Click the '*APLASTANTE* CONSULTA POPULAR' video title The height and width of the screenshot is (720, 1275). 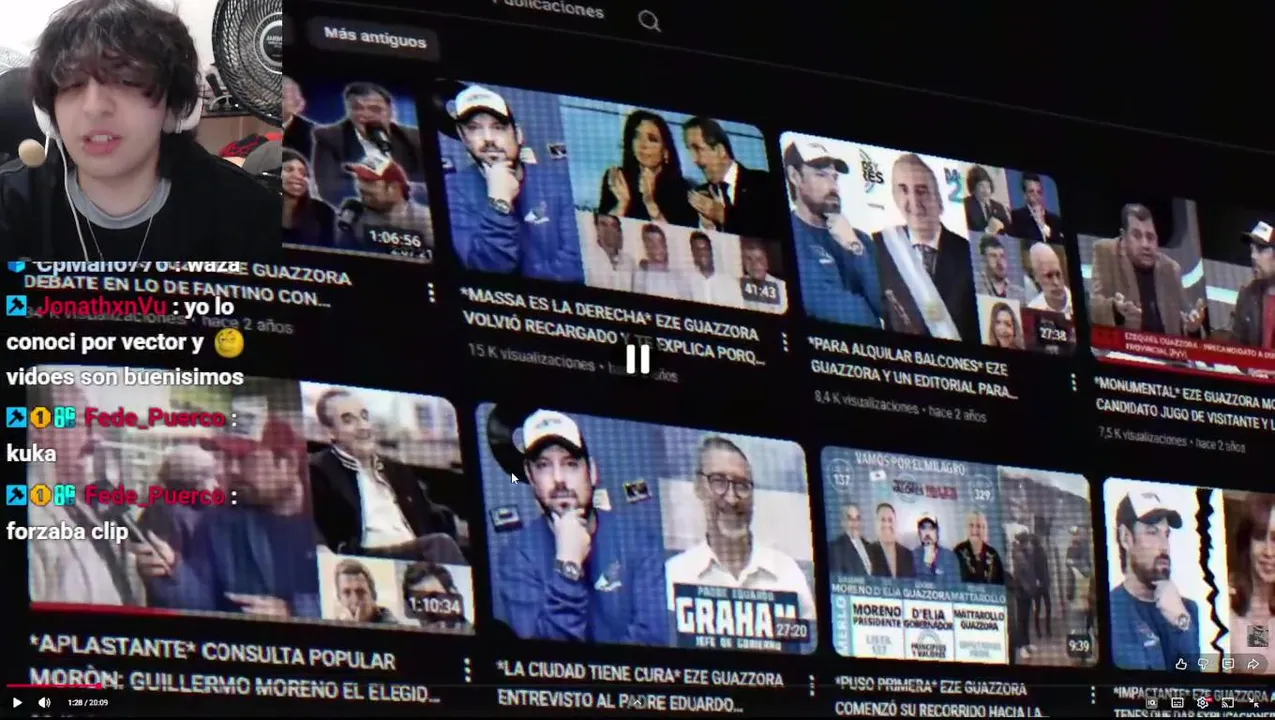pyautogui.click(x=235, y=668)
